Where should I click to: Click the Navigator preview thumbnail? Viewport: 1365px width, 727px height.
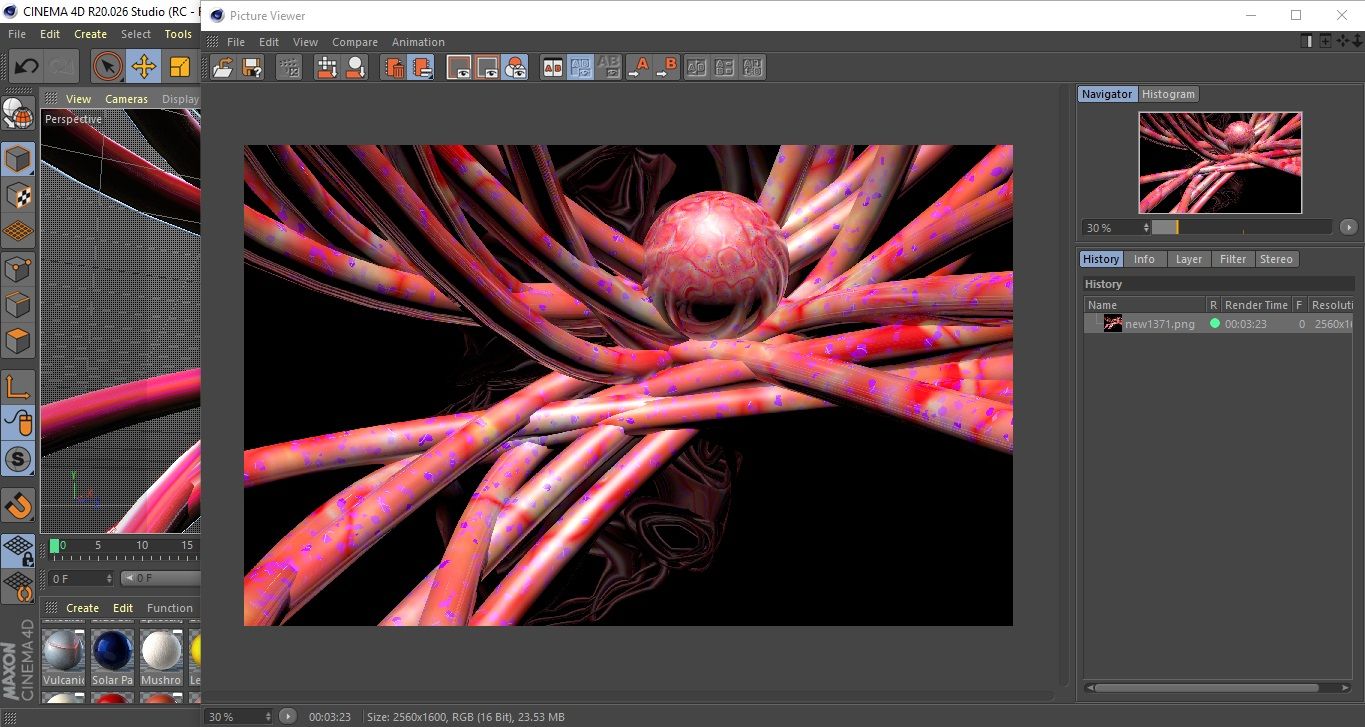1220,162
